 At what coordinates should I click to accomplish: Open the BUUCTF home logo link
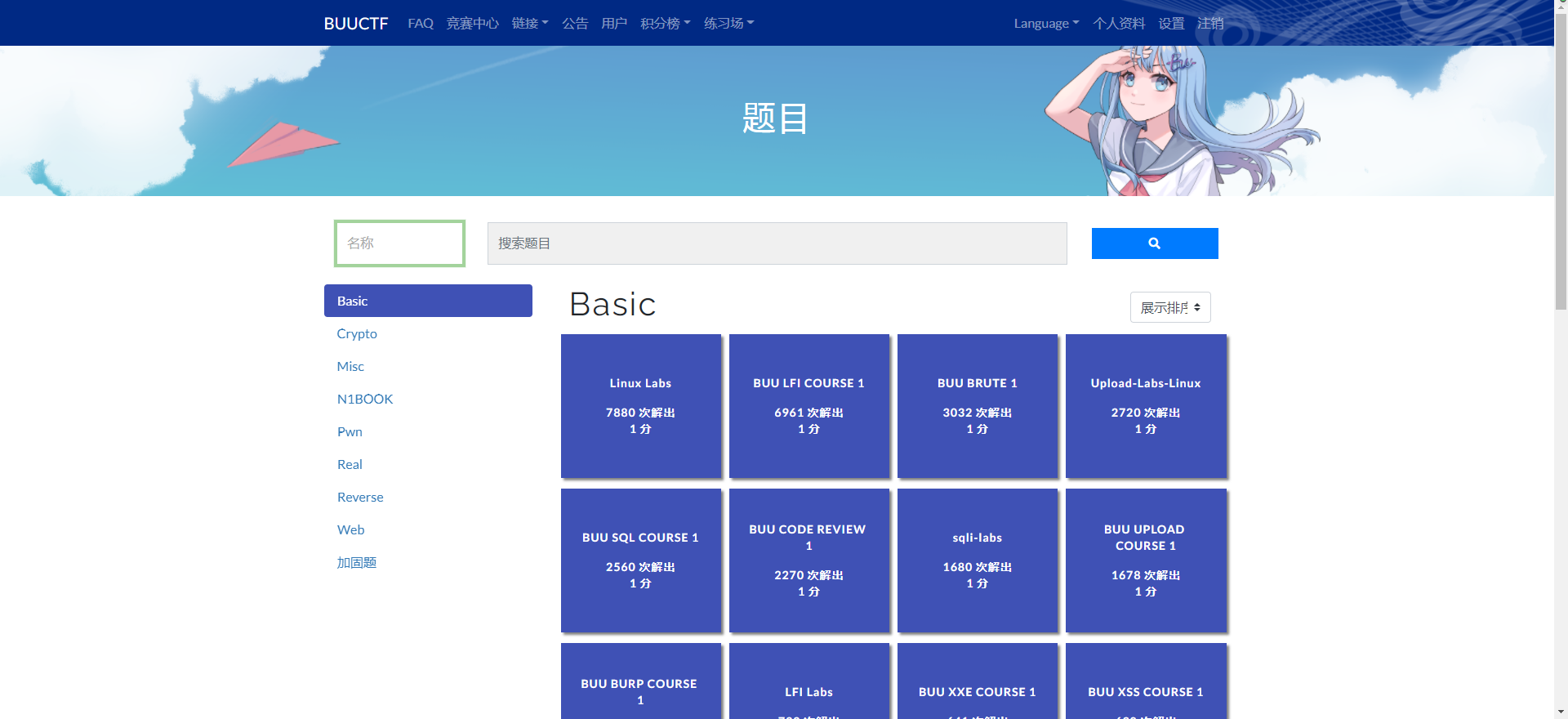[x=356, y=24]
